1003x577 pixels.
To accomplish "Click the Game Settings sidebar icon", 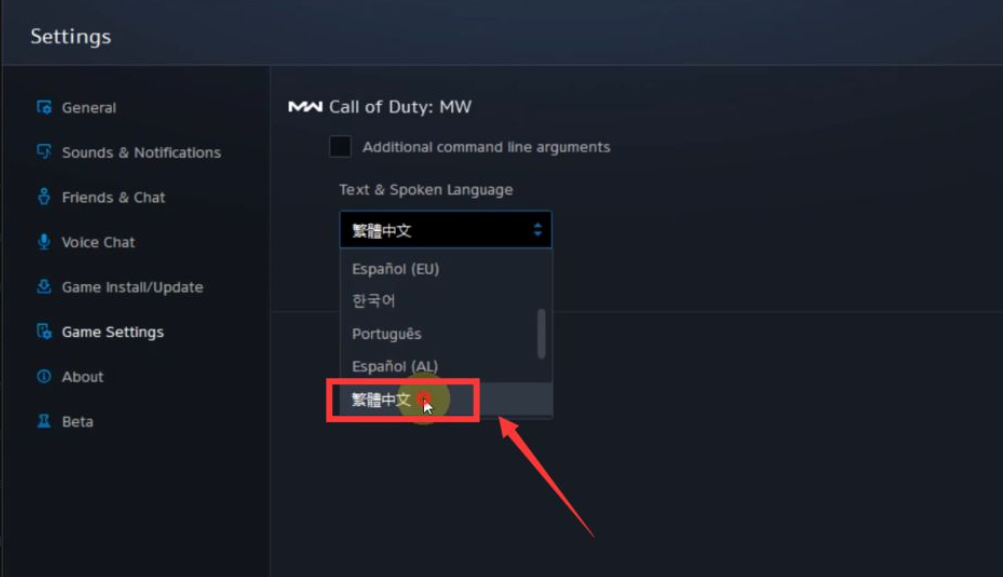I will click(43, 331).
